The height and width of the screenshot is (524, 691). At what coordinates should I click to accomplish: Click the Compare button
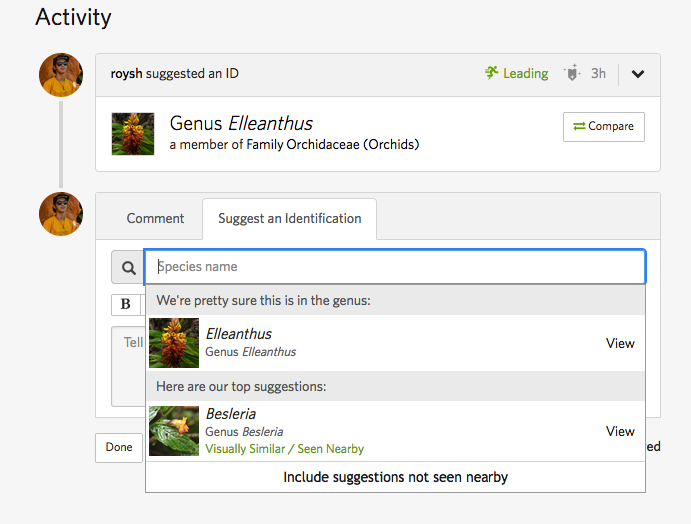(604, 127)
